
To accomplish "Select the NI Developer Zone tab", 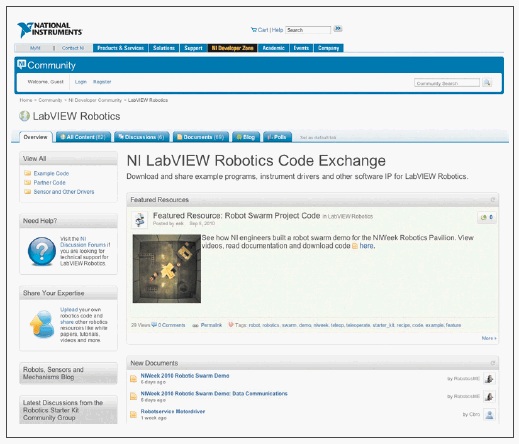I will (232, 48).
